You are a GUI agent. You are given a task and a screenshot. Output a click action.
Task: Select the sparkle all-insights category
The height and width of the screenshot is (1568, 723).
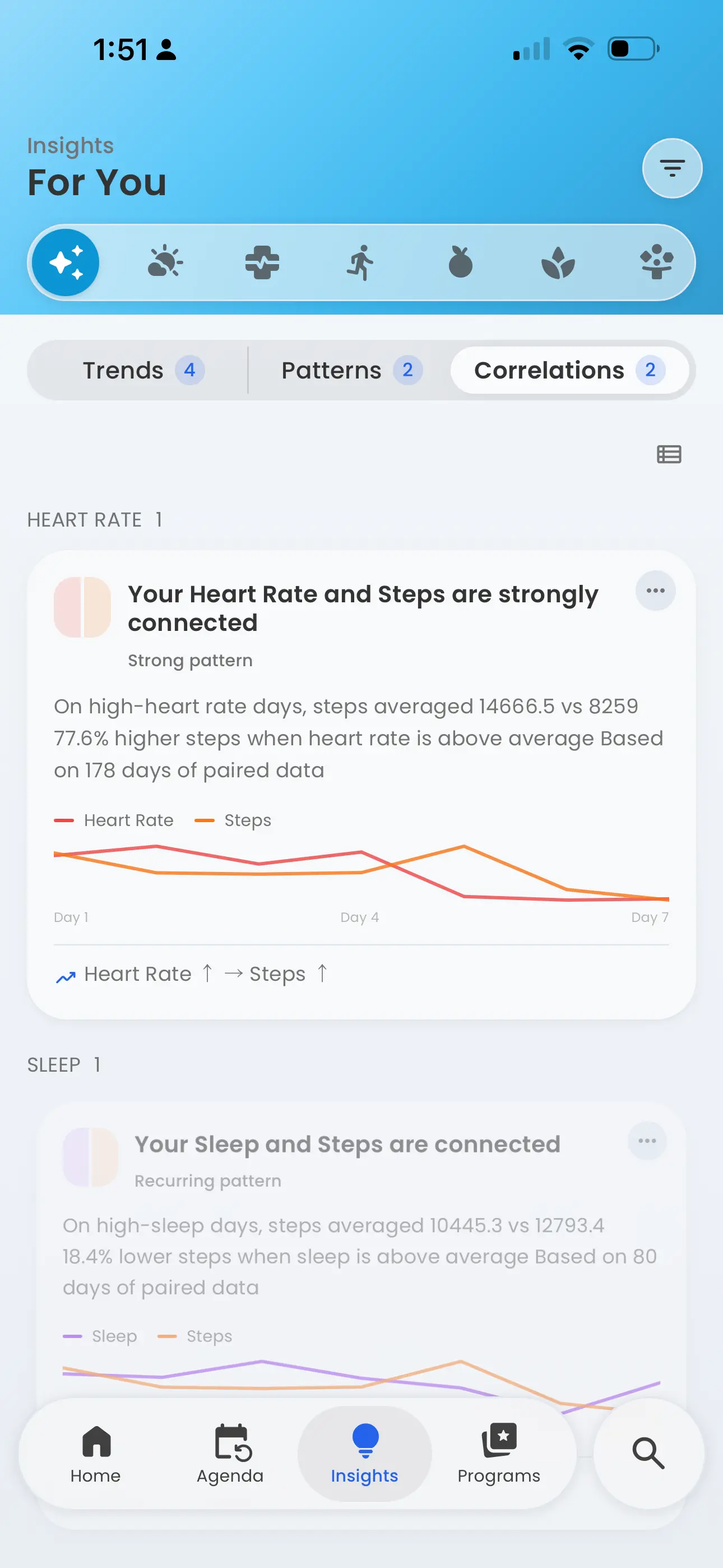66,262
